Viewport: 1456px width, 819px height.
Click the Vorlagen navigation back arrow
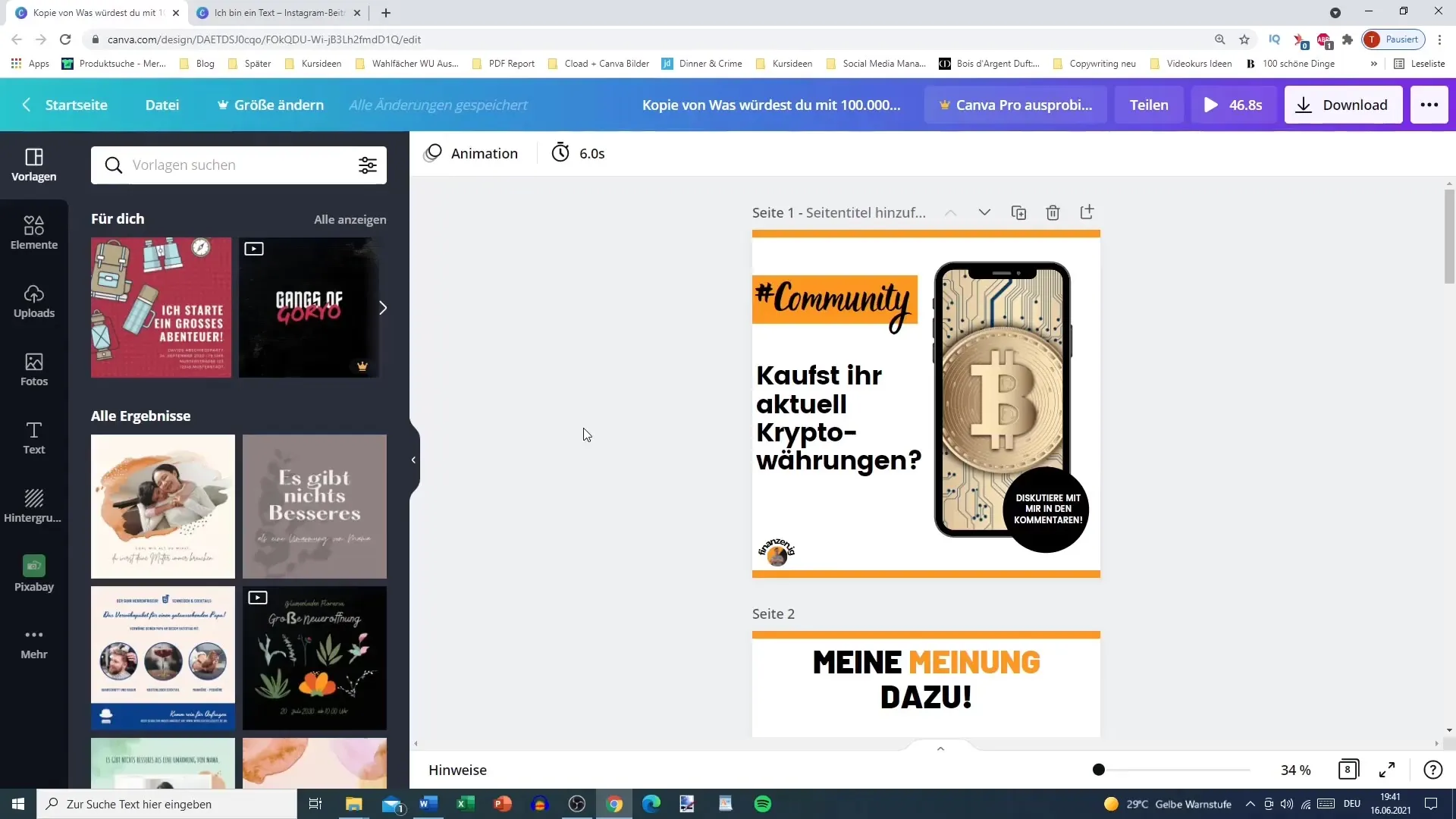(x=27, y=104)
